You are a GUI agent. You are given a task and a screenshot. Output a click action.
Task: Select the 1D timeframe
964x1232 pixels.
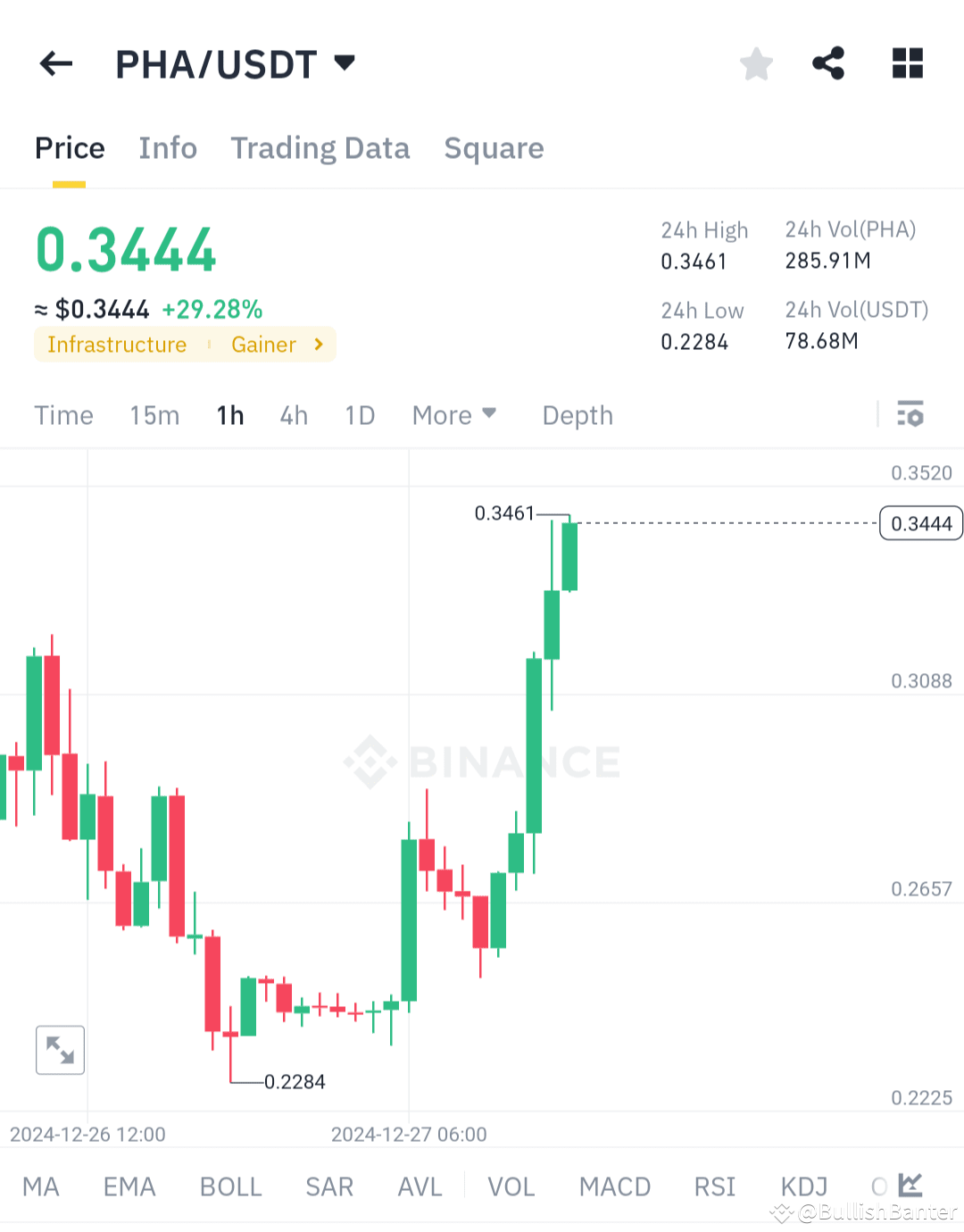coord(360,414)
